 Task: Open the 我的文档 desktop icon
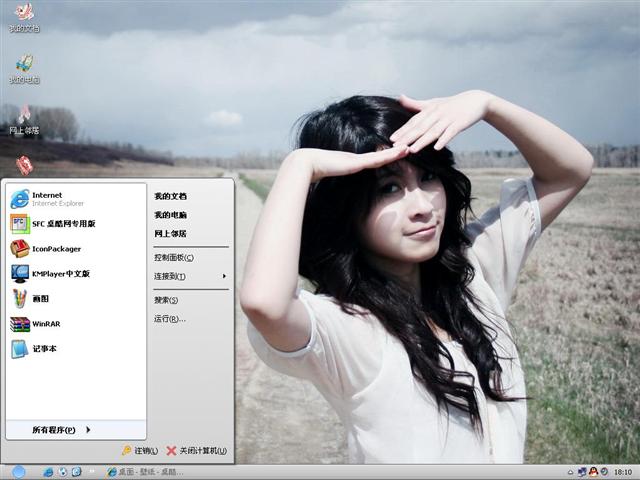(x=24, y=17)
